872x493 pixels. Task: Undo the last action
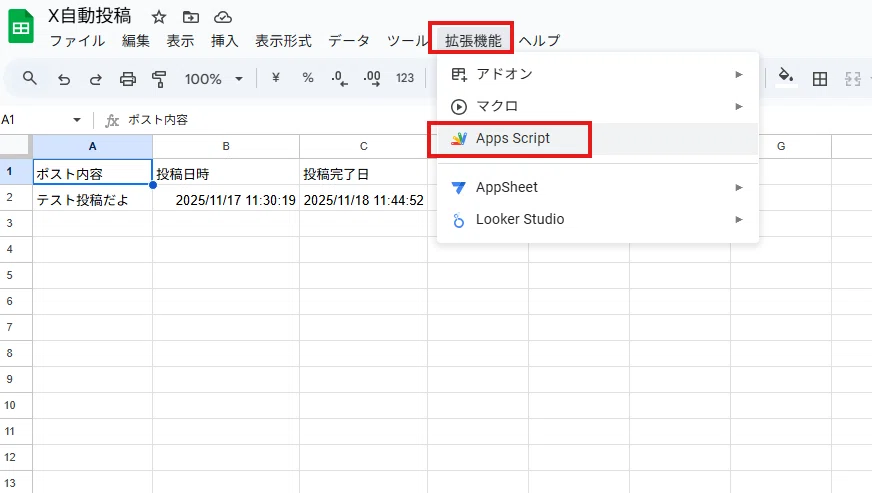coord(64,79)
